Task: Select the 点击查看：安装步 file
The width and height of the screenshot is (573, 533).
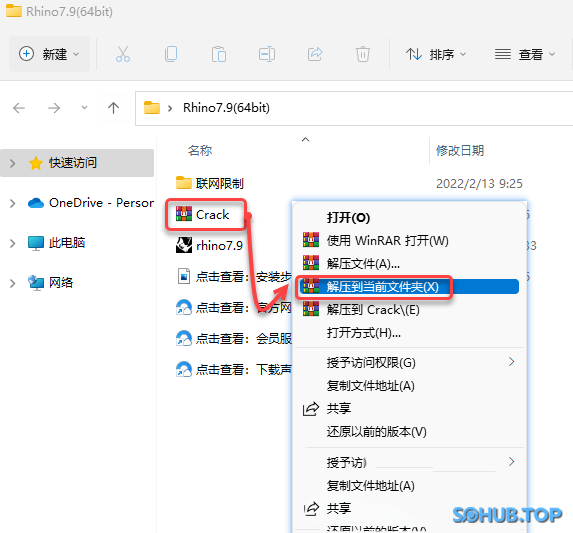Action: (234, 277)
